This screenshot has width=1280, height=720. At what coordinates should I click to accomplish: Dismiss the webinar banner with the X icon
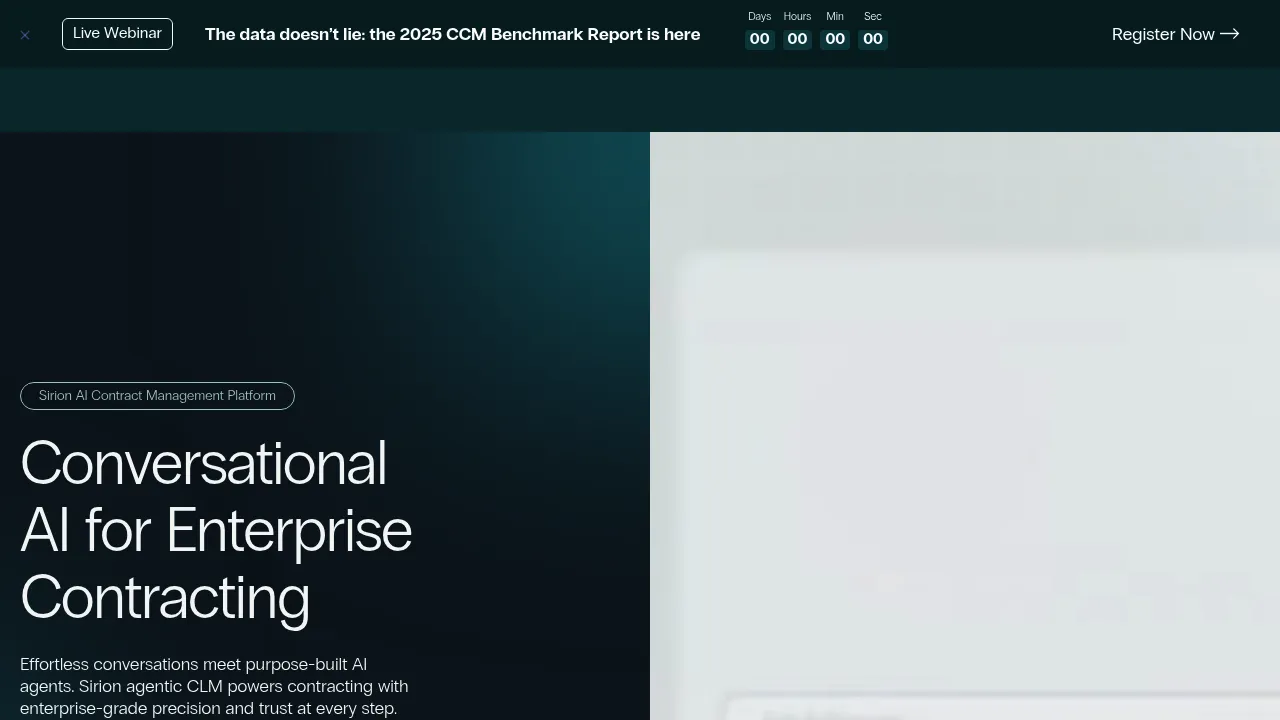pos(25,35)
